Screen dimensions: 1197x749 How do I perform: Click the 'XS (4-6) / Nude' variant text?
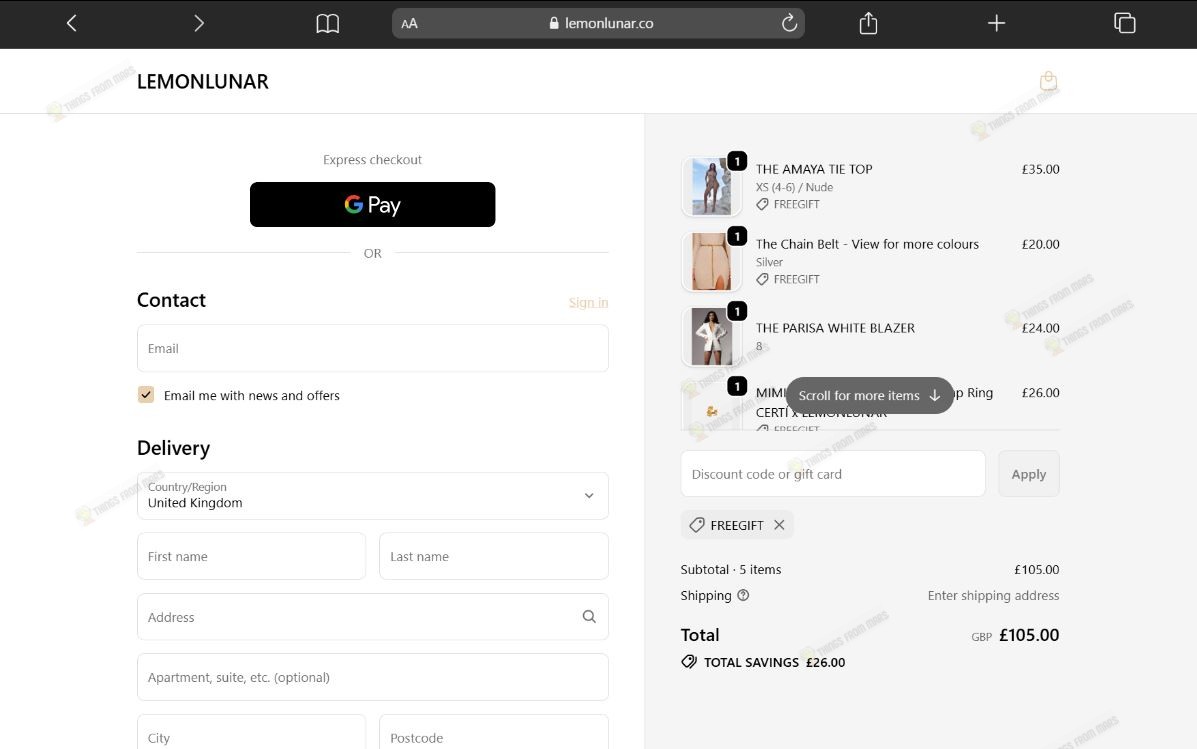794,187
